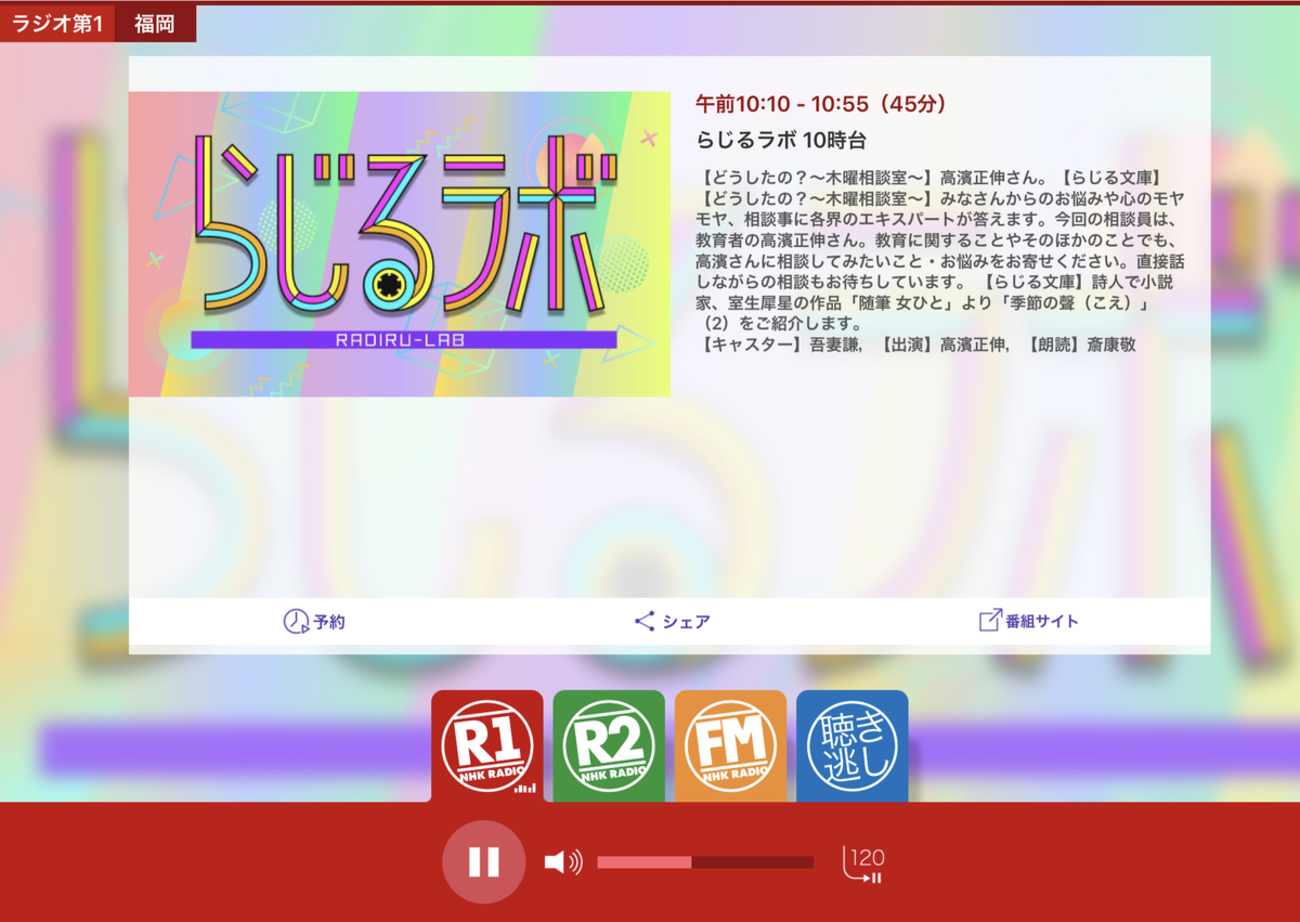Skip back using the 120 rewind icon
Screen dimensions: 1300x922
tap(864, 863)
